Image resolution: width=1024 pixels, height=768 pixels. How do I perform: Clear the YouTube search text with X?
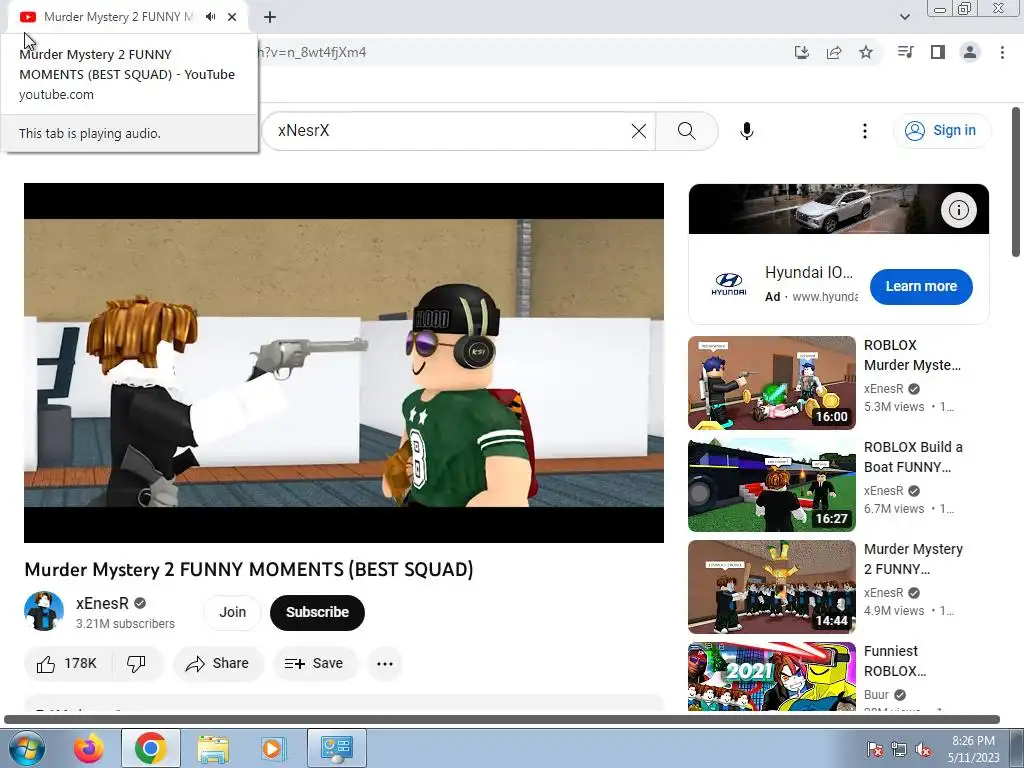click(639, 131)
